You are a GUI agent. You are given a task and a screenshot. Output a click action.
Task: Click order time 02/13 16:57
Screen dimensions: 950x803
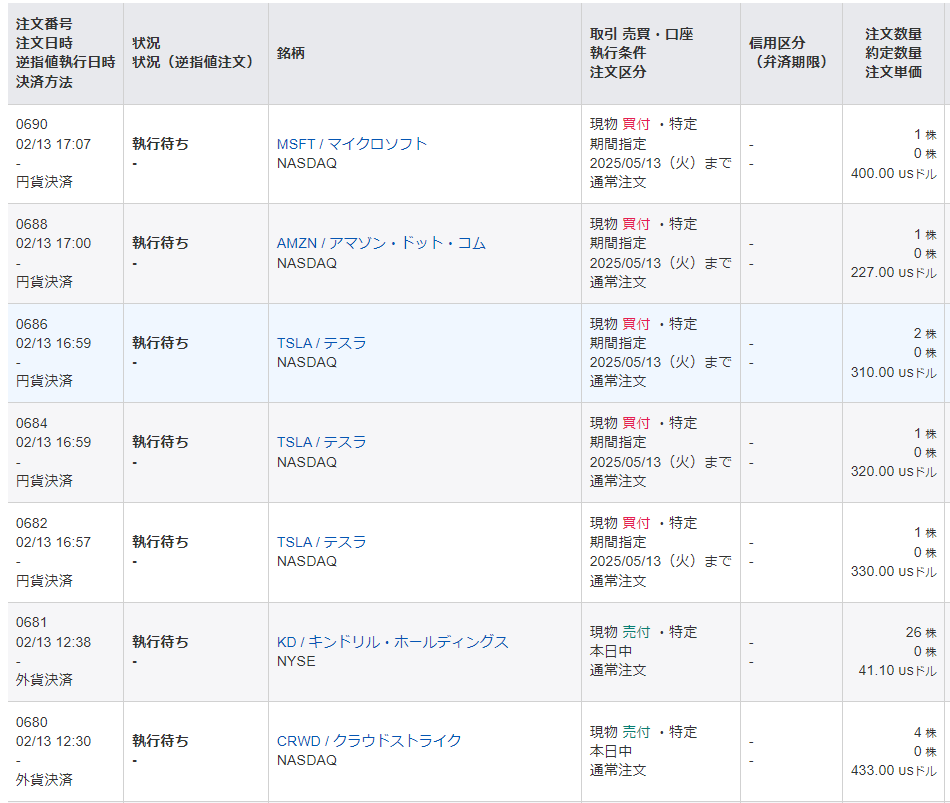coord(53,542)
